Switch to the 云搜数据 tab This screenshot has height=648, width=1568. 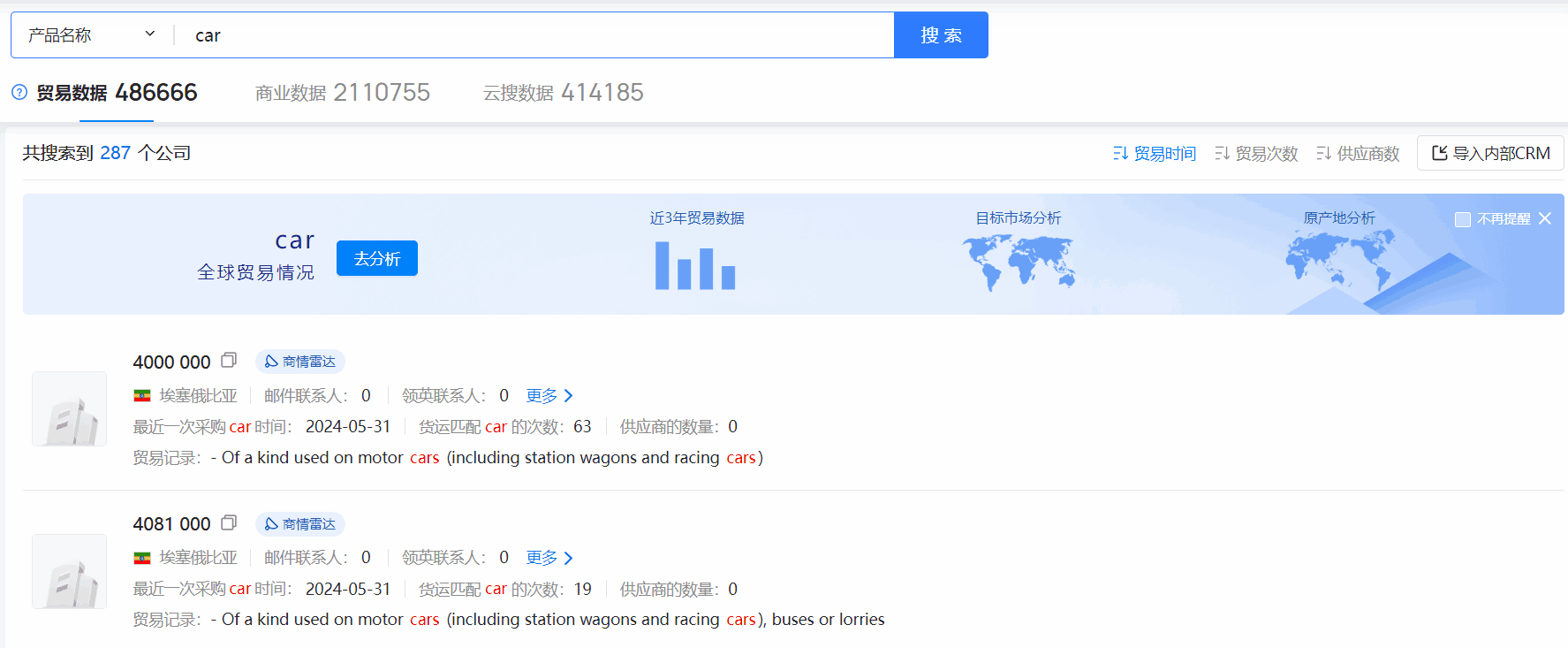coord(563,93)
